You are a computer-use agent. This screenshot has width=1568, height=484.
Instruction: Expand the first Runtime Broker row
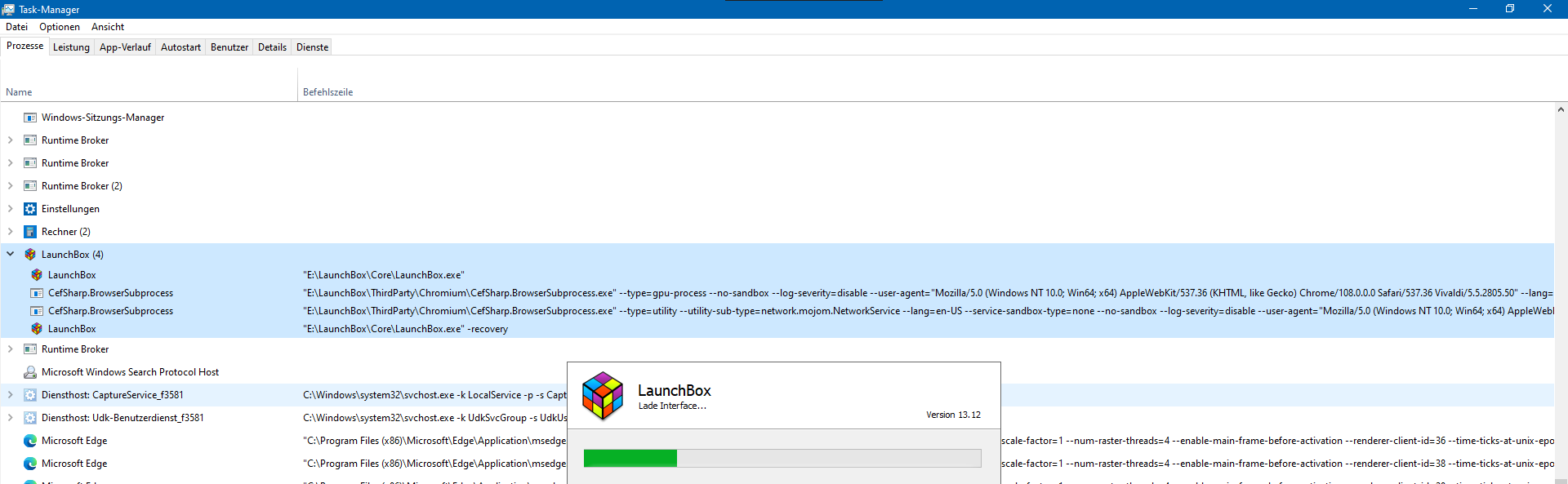pyautogui.click(x=10, y=140)
